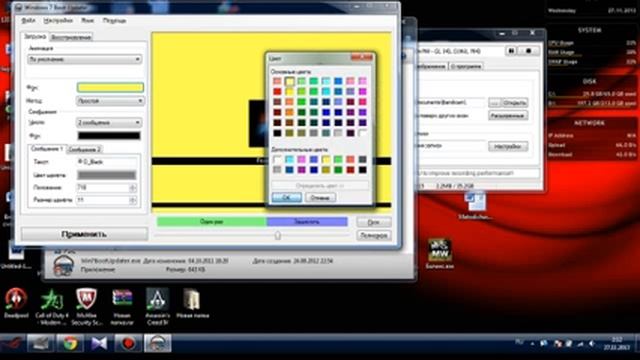Image resolution: width=640 pixels, height=360 pixels.
Task: Click the Deadpool desktop icon
Action: coord(16,302)
